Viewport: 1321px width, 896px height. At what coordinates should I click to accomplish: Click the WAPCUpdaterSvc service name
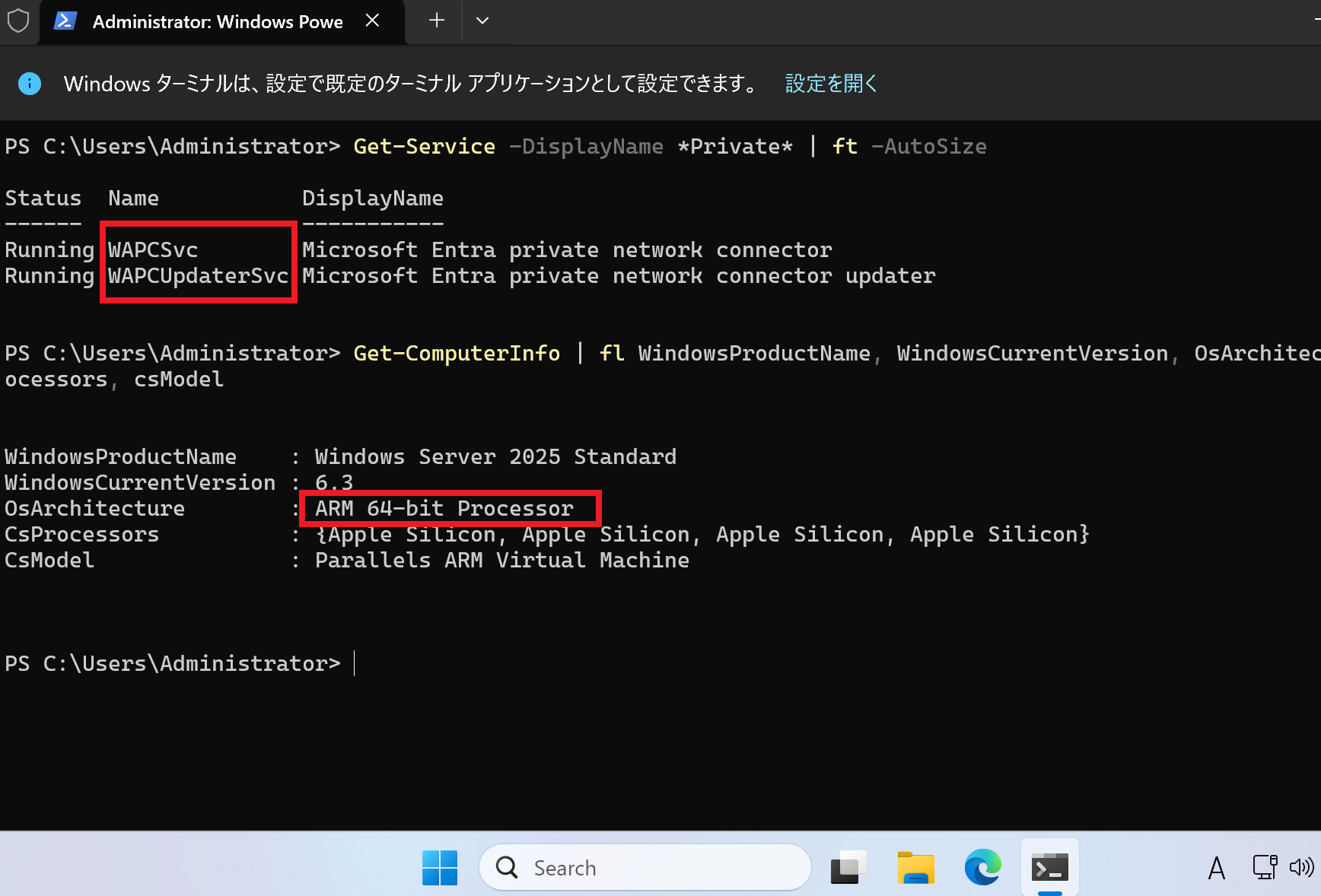click(x=198, y=276)
